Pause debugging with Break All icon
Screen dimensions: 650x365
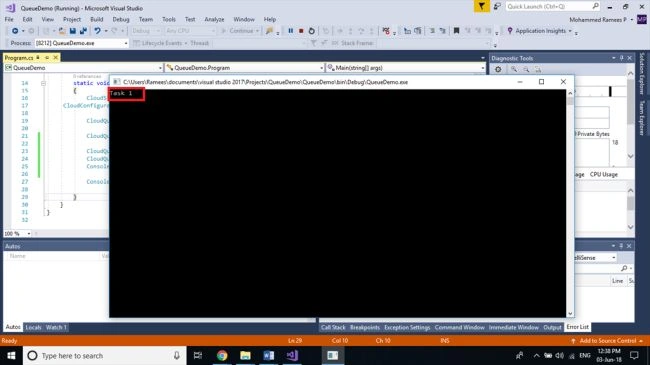[291, 31]
